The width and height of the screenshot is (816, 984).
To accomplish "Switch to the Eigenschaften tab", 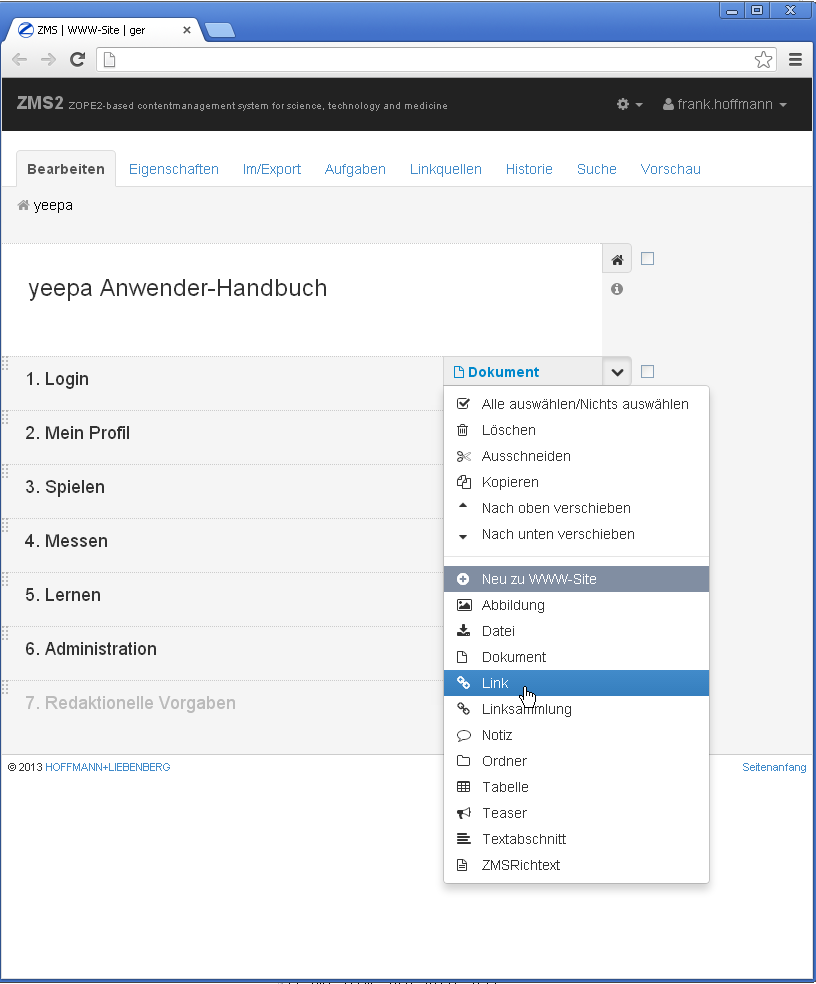I will tap(174, 169).
